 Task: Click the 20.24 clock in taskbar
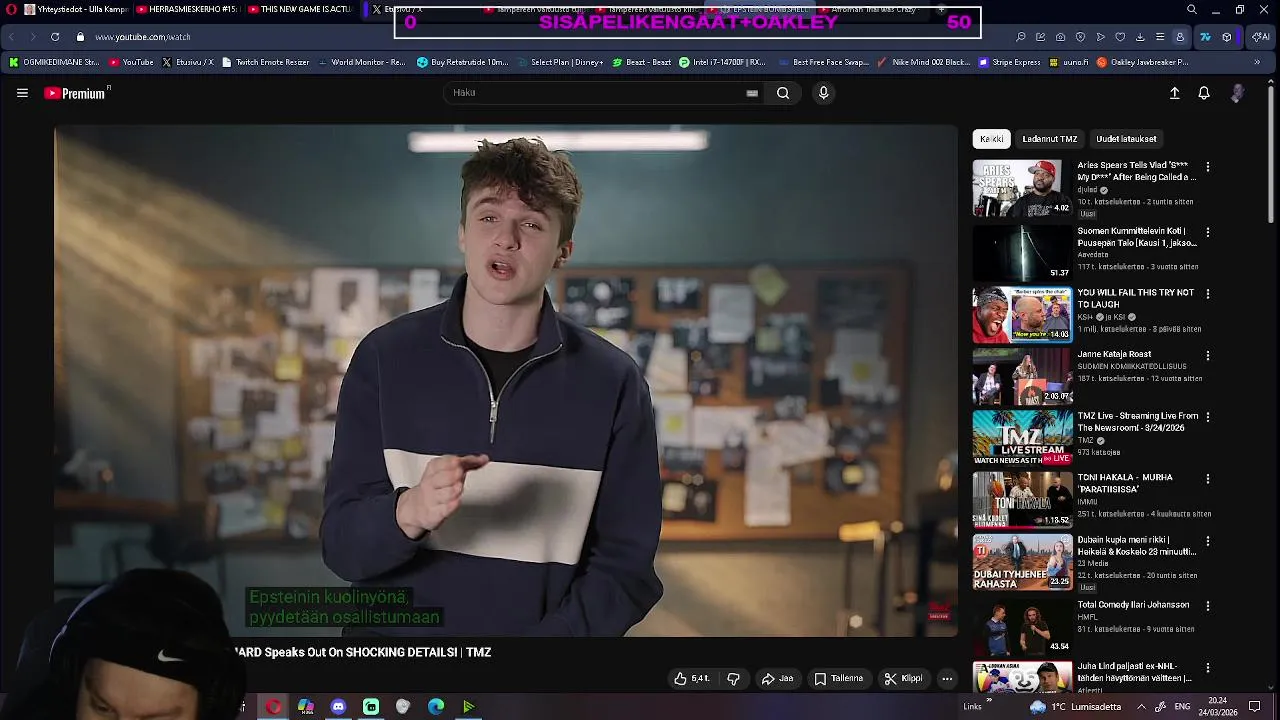coord(1218,701)
